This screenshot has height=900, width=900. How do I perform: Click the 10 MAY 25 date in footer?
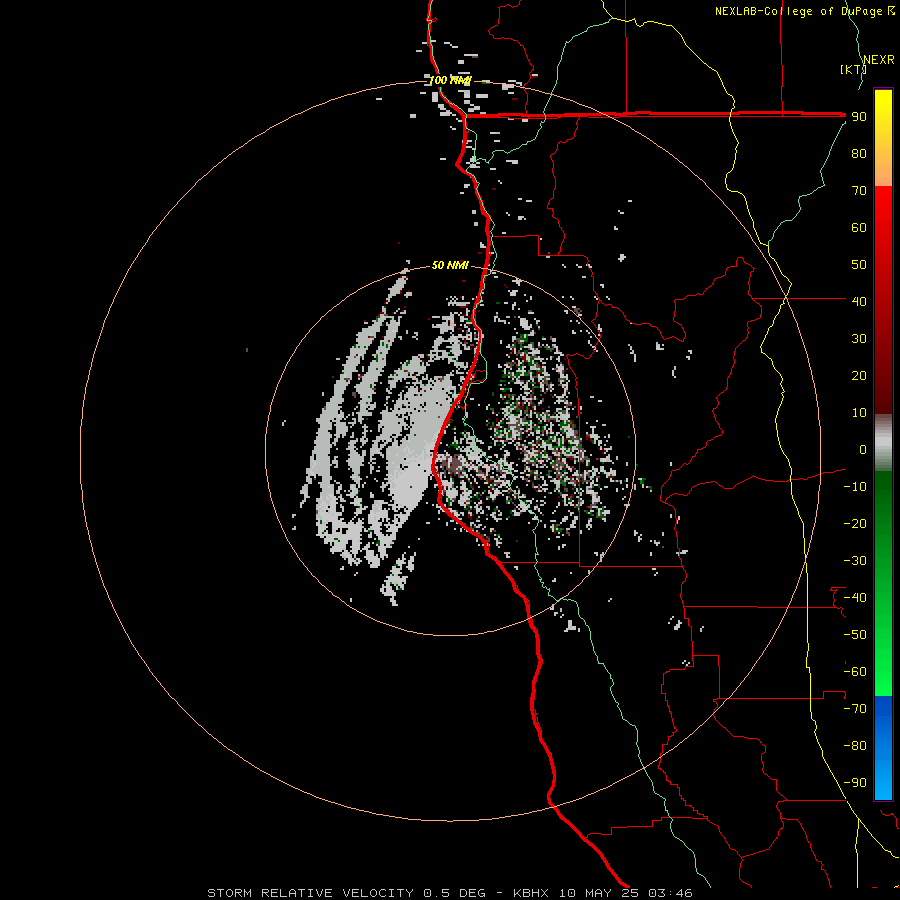tap(599, 893)
